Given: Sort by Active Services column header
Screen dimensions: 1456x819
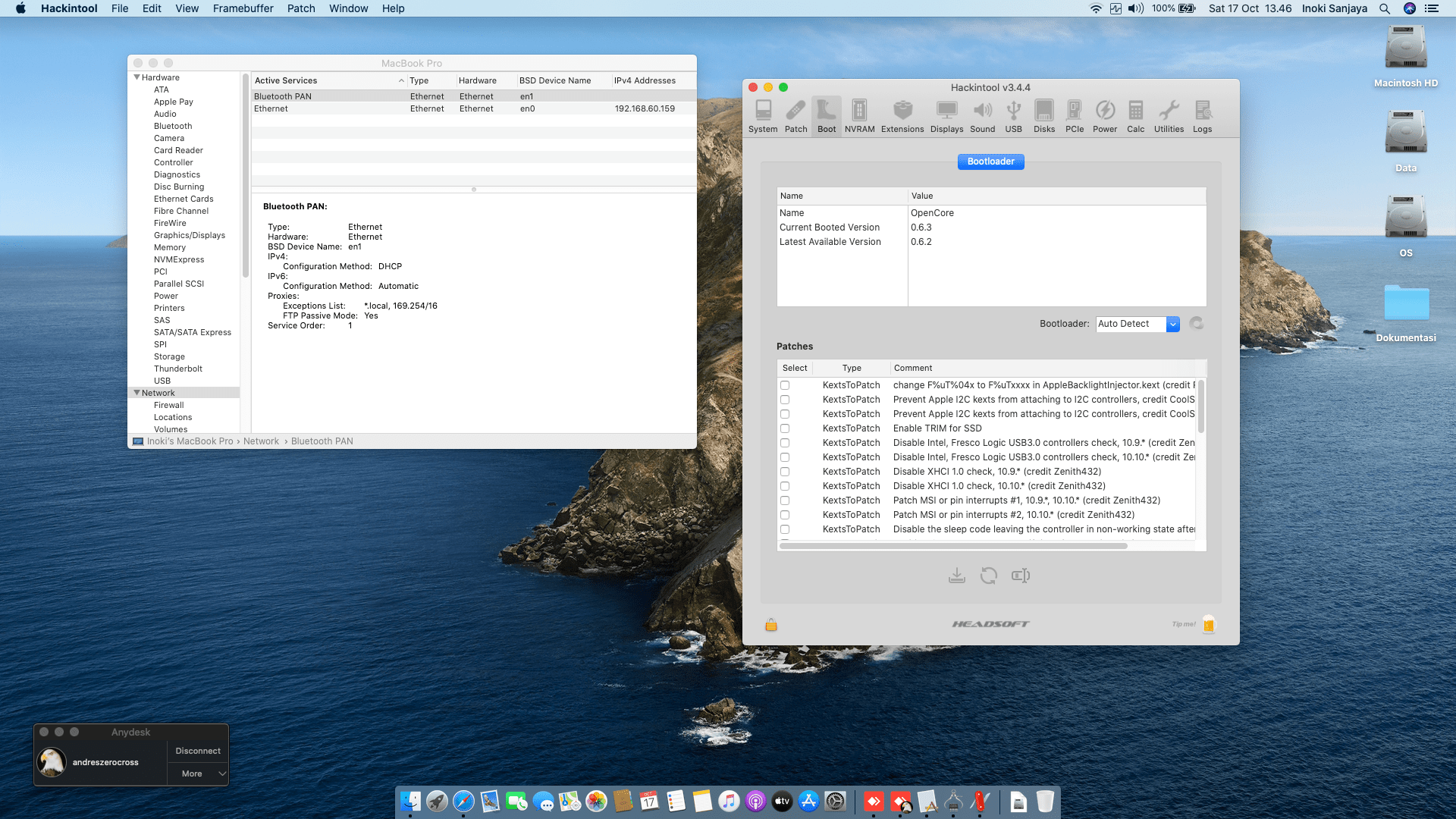Looking at the screenshot, I should pyautogui.click(x=329, y=80).
